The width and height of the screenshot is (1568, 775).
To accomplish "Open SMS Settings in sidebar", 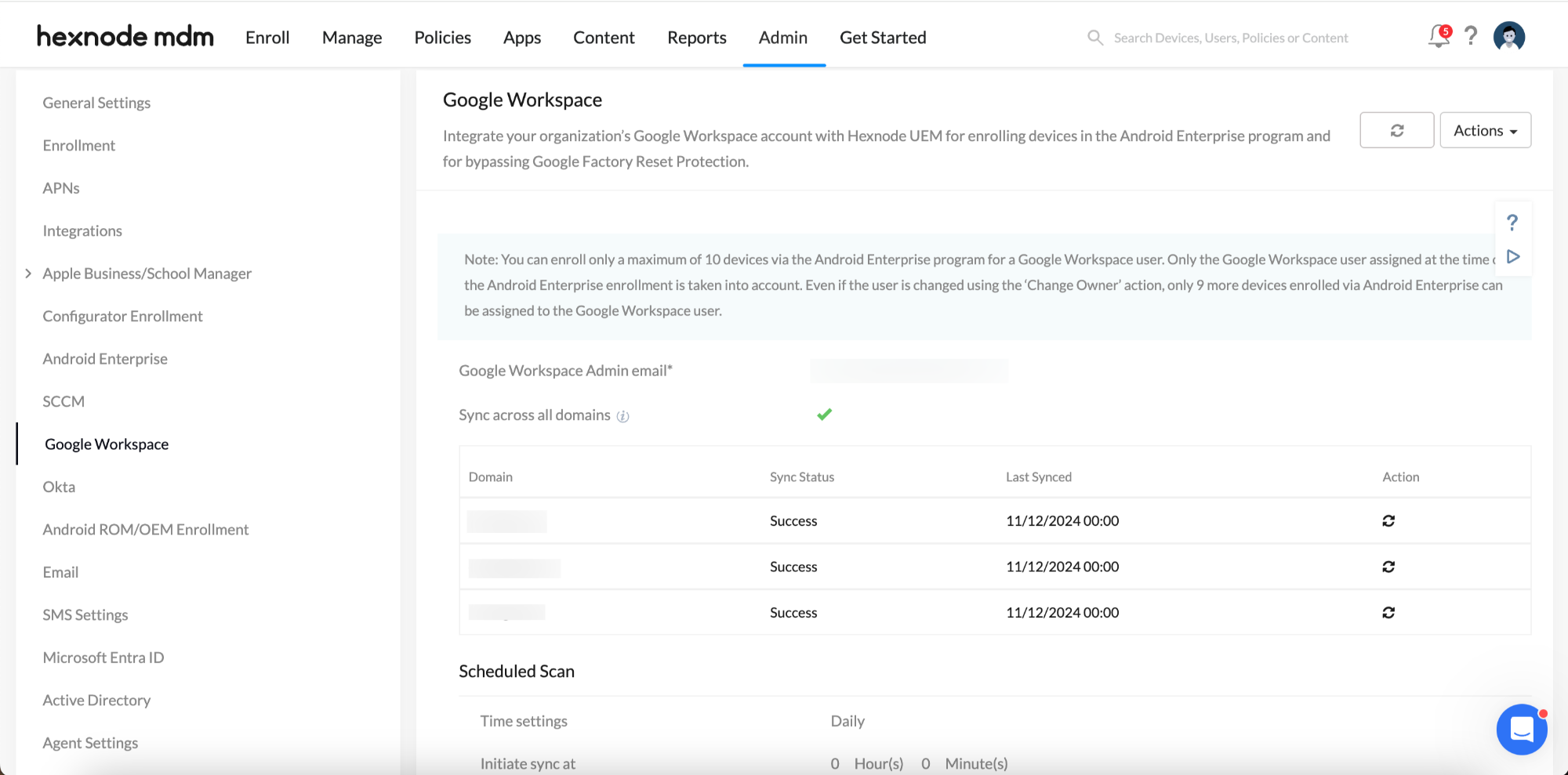I will click(85, 615).
